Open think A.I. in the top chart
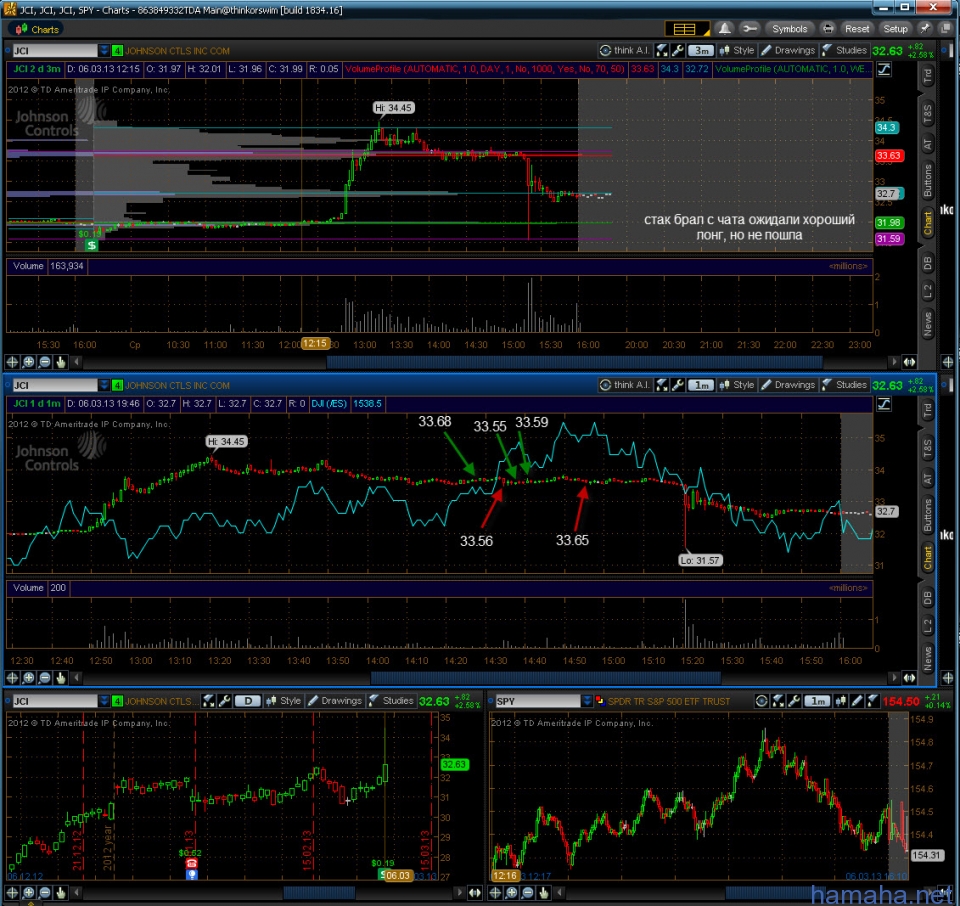The height and width of the screenshot is (906, 960). pyautogui.click(x=624, y=50)
